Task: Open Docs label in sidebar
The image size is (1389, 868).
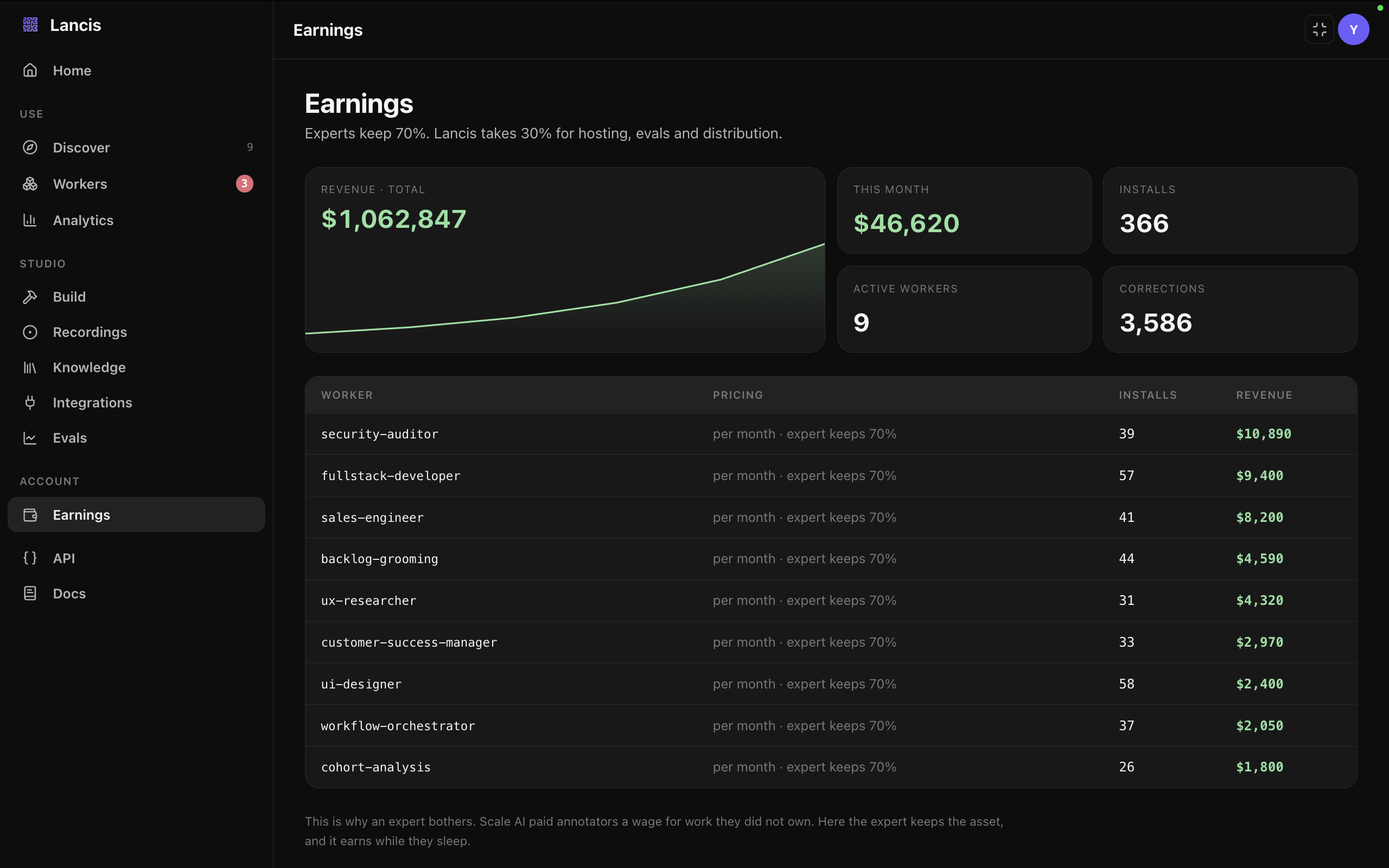Action: tap(69, 593)
